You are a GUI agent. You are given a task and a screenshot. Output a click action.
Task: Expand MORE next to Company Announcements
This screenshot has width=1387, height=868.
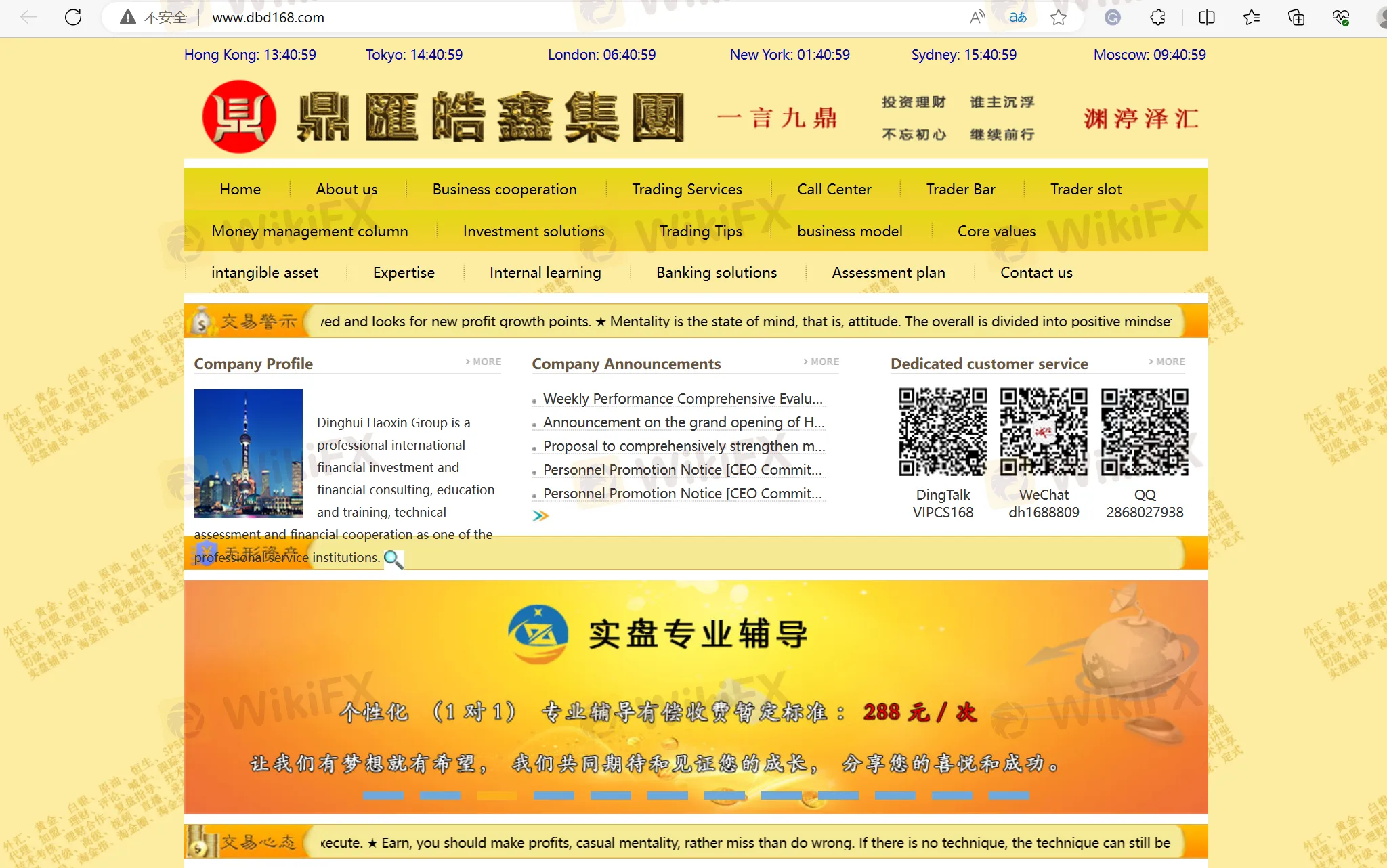coord(820,362)
